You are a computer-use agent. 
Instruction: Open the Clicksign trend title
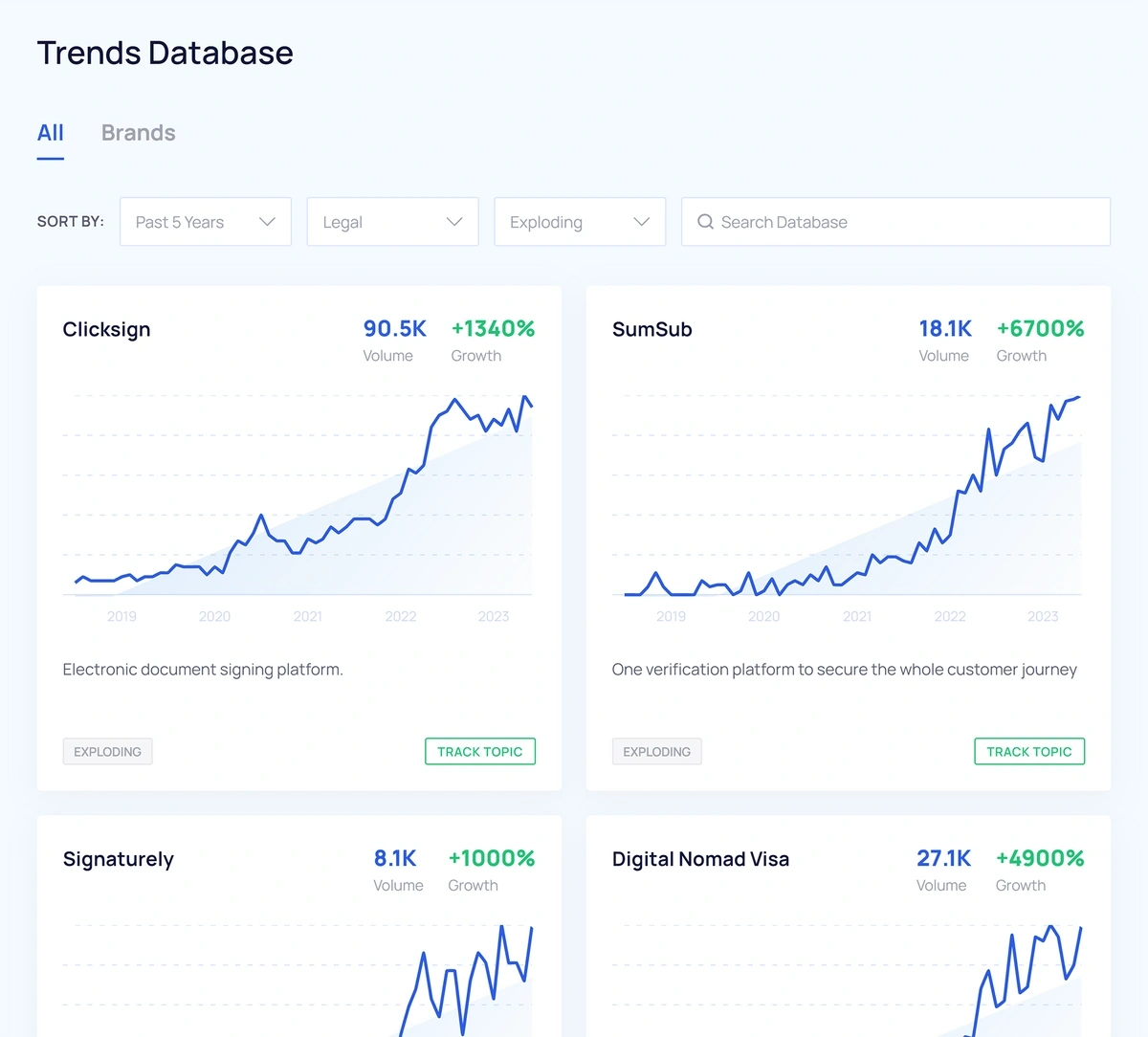click(x=106, y=330)
